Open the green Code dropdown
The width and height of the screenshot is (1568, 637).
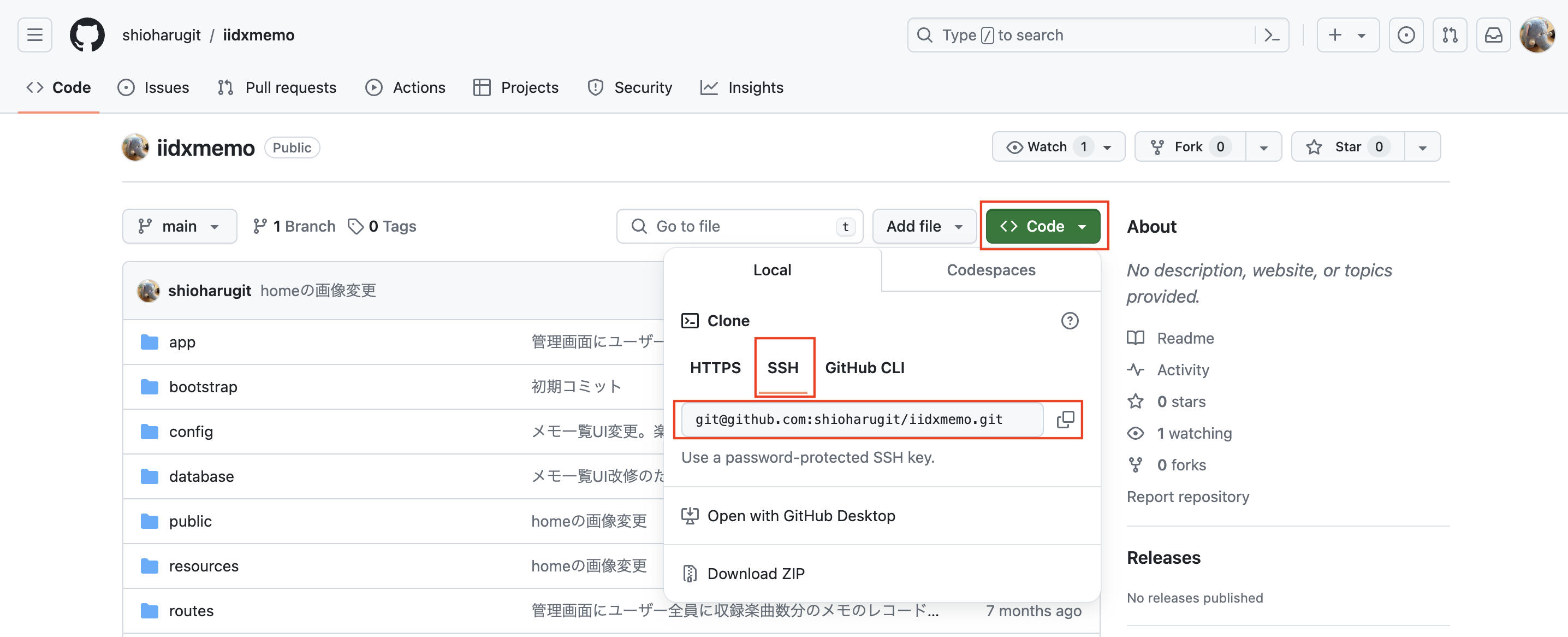pyautogui.click(x=1043, y=226)
